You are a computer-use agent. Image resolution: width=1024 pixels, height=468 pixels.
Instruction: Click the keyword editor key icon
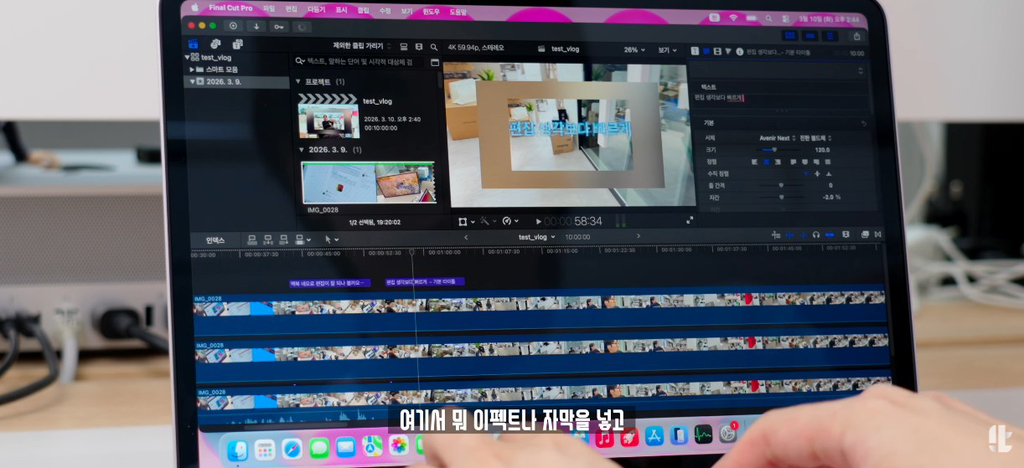pyautogui.click(x=279, y=27)
